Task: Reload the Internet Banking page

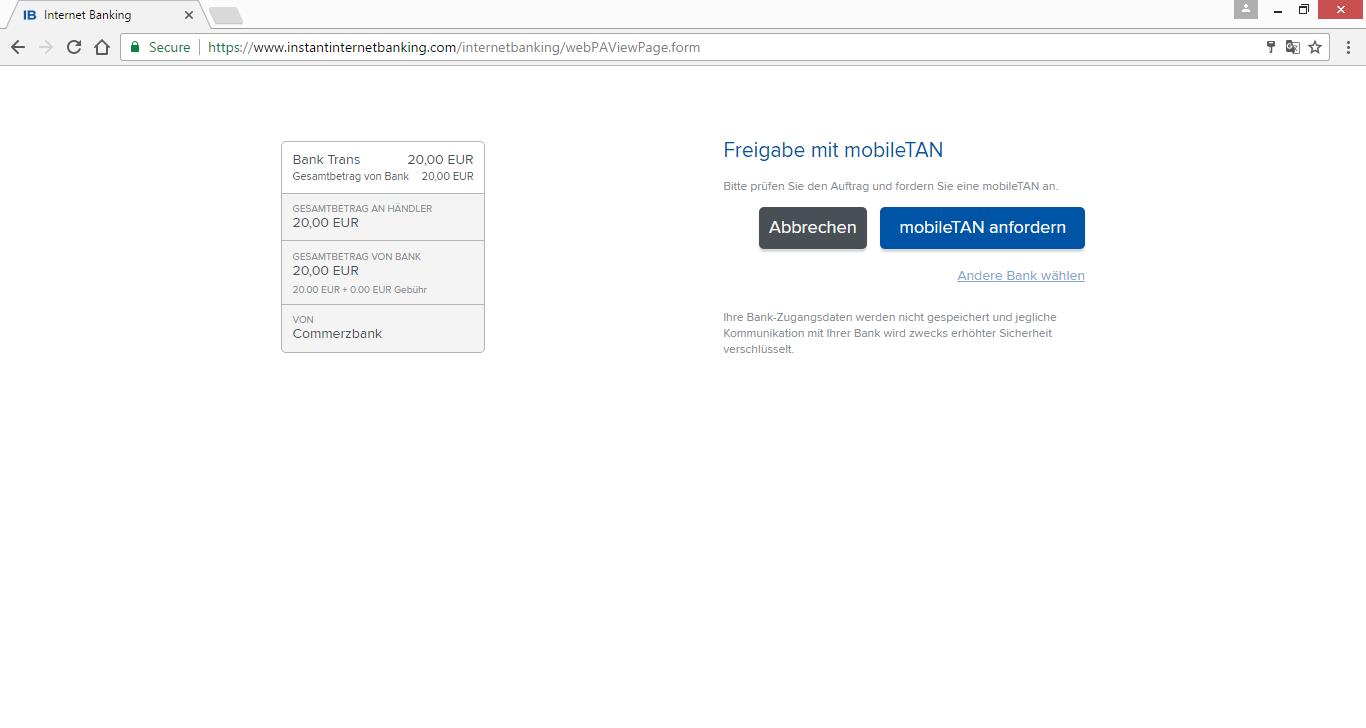Action: 73,47
